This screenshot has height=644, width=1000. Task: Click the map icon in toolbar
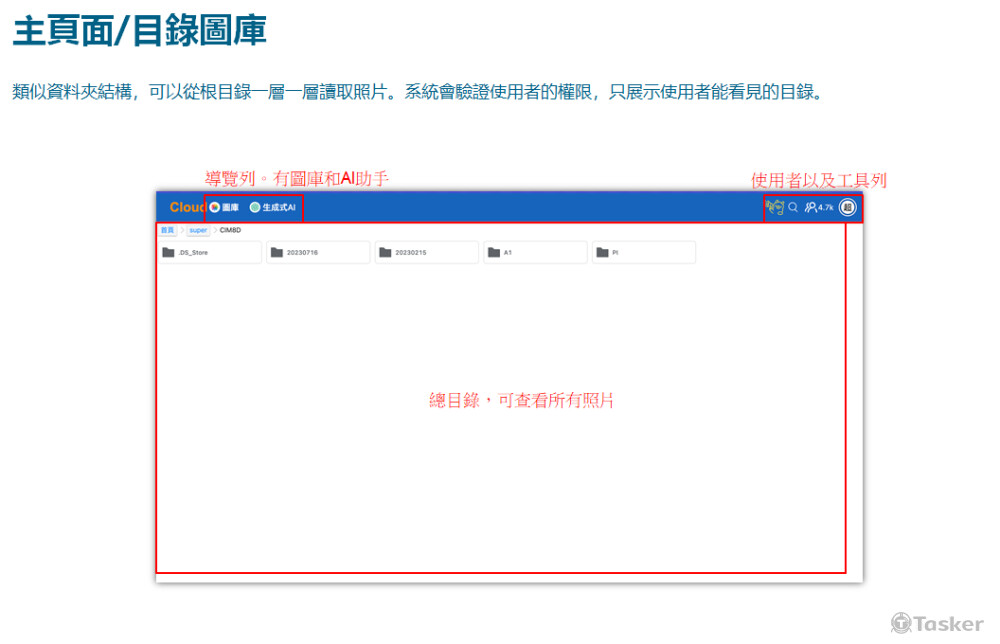pos(774,207)
